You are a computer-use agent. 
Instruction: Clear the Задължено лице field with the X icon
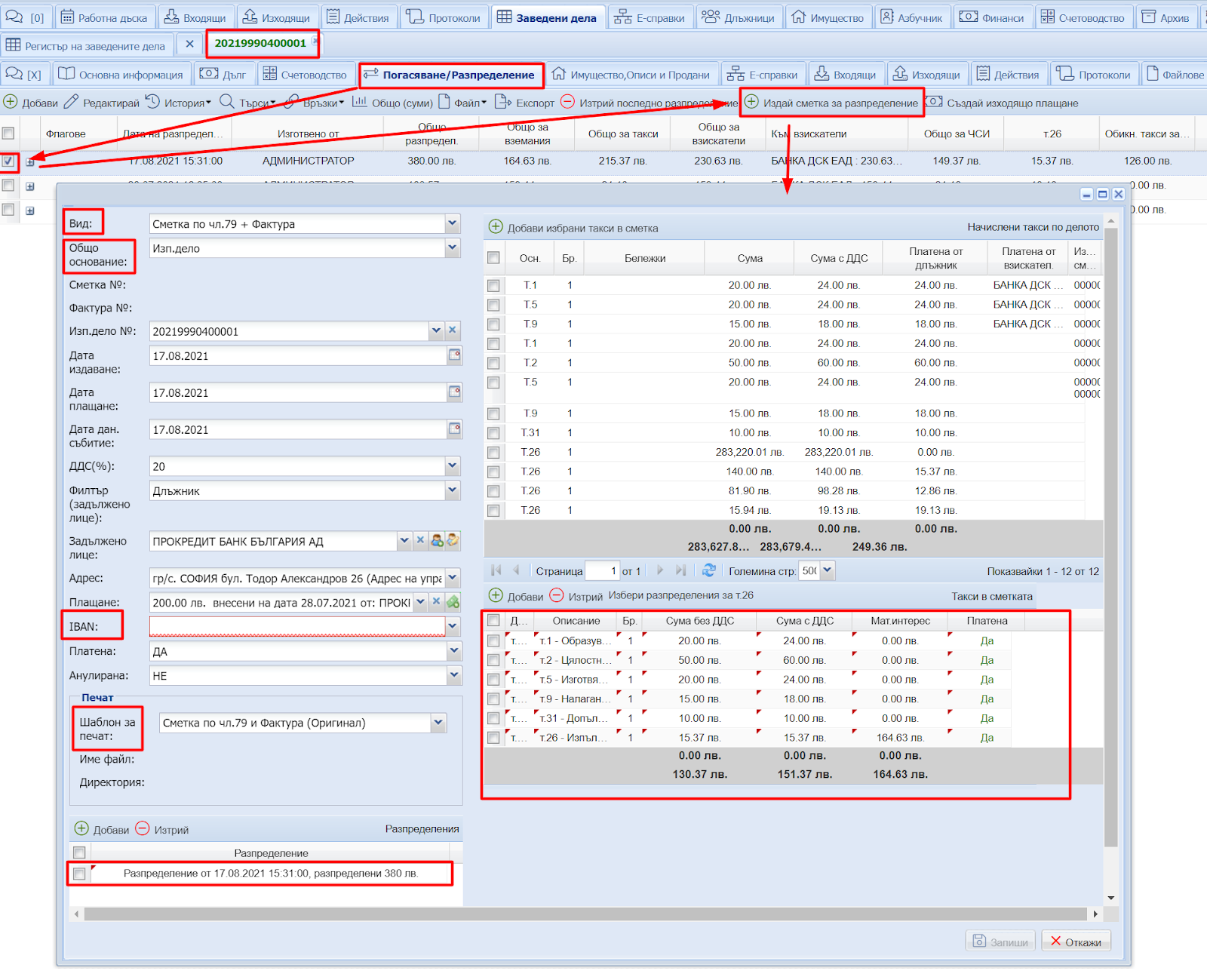[420, 540]
